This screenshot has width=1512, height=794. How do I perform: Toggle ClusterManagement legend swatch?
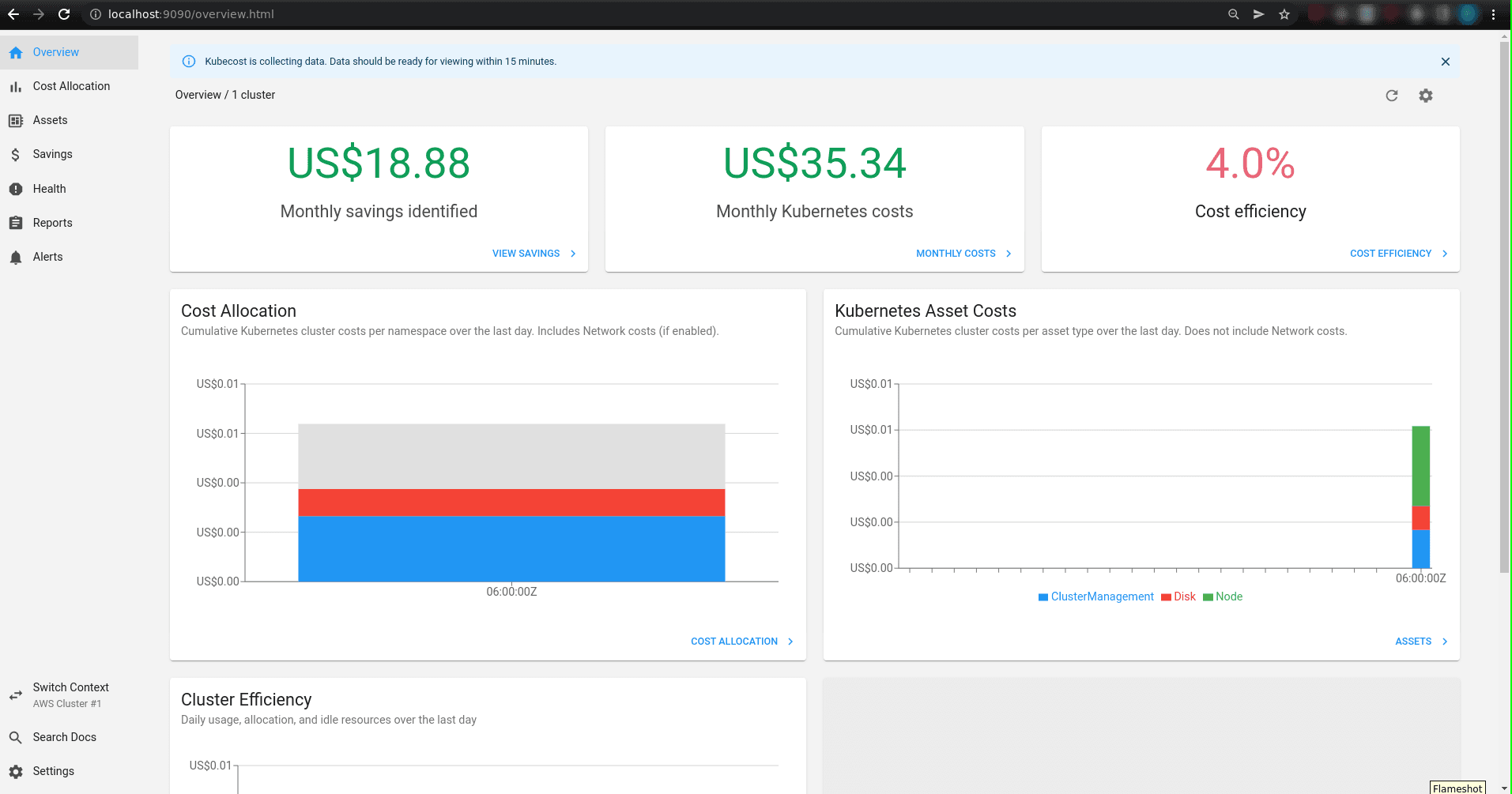[x=1043, y=597]
